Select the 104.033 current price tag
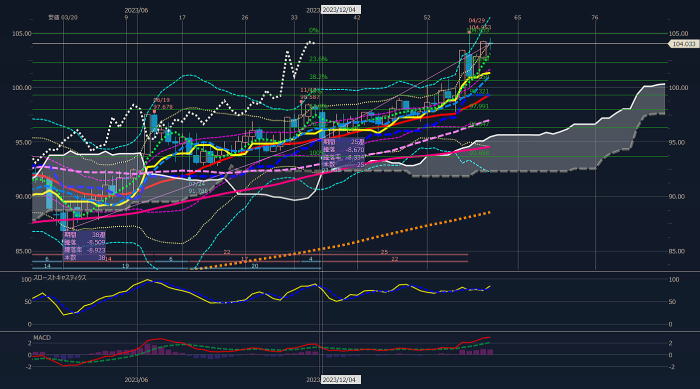The width and height of the screenshot is (700, 389). coord(683,44)
